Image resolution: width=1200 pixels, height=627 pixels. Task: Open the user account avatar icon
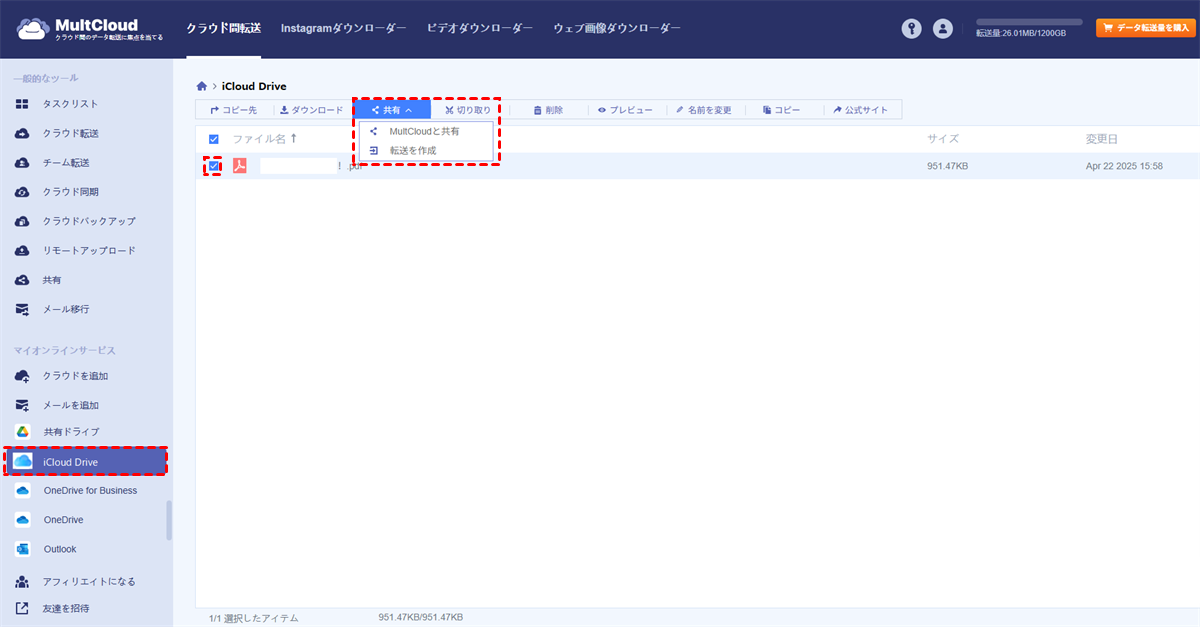tap(943, 29)
